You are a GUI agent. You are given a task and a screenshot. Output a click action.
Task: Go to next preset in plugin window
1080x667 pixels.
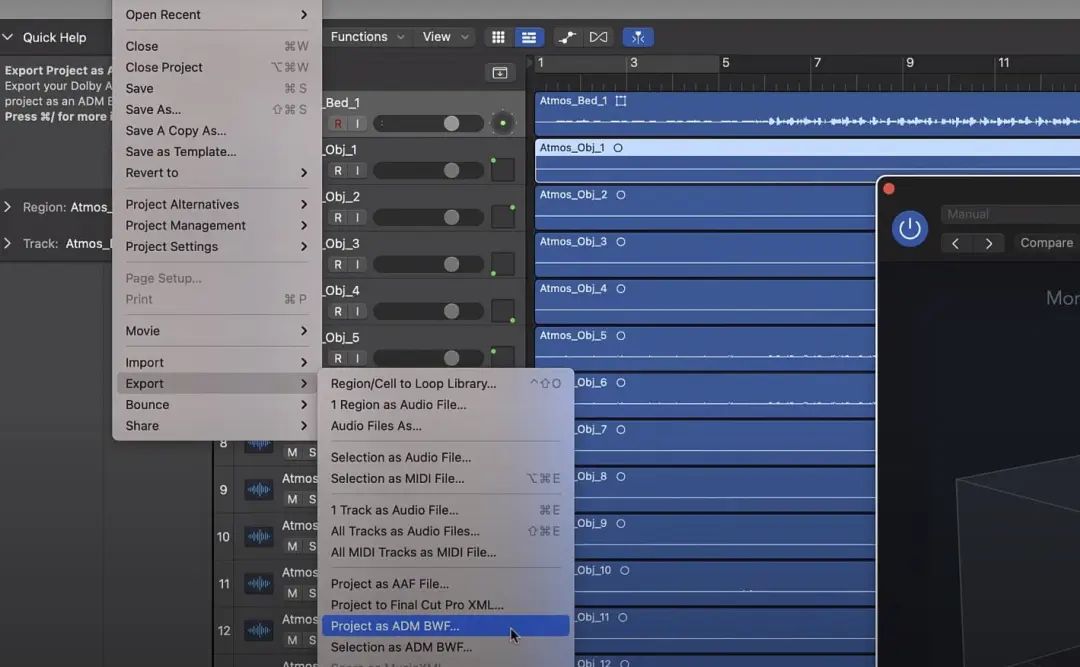[x=989, y=243]
